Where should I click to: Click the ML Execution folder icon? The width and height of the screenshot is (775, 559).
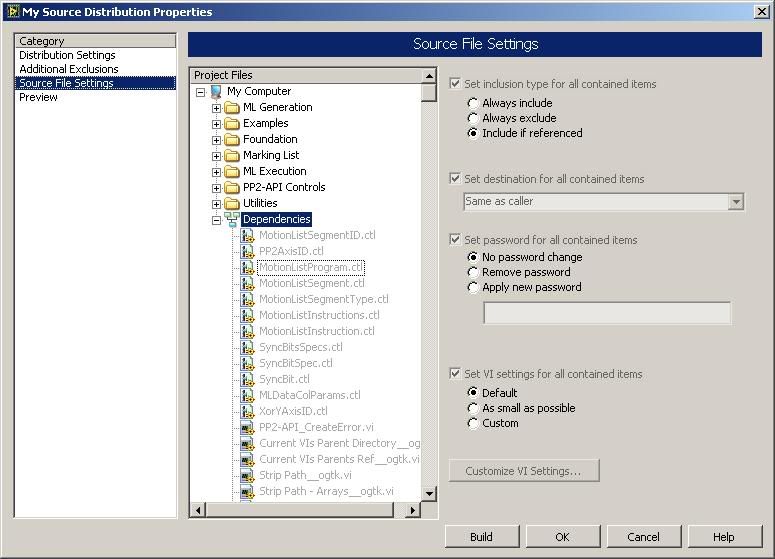tap(232, 172)
